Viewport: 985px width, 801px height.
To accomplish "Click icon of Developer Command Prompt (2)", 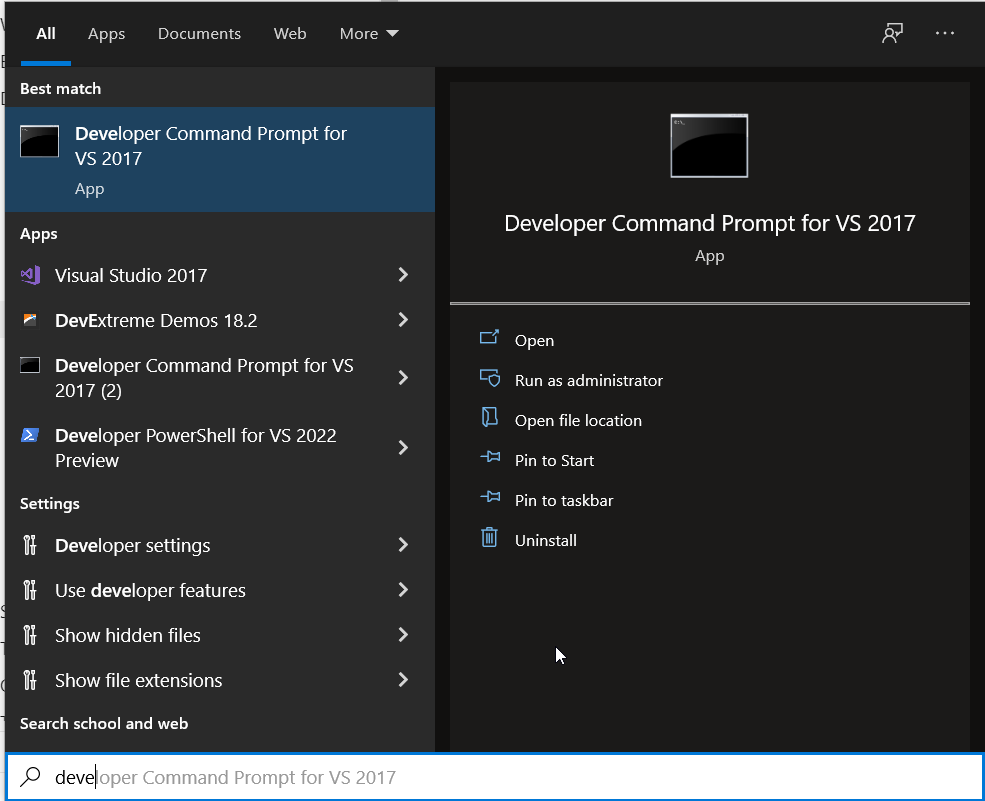I will [x=30, y=365].
